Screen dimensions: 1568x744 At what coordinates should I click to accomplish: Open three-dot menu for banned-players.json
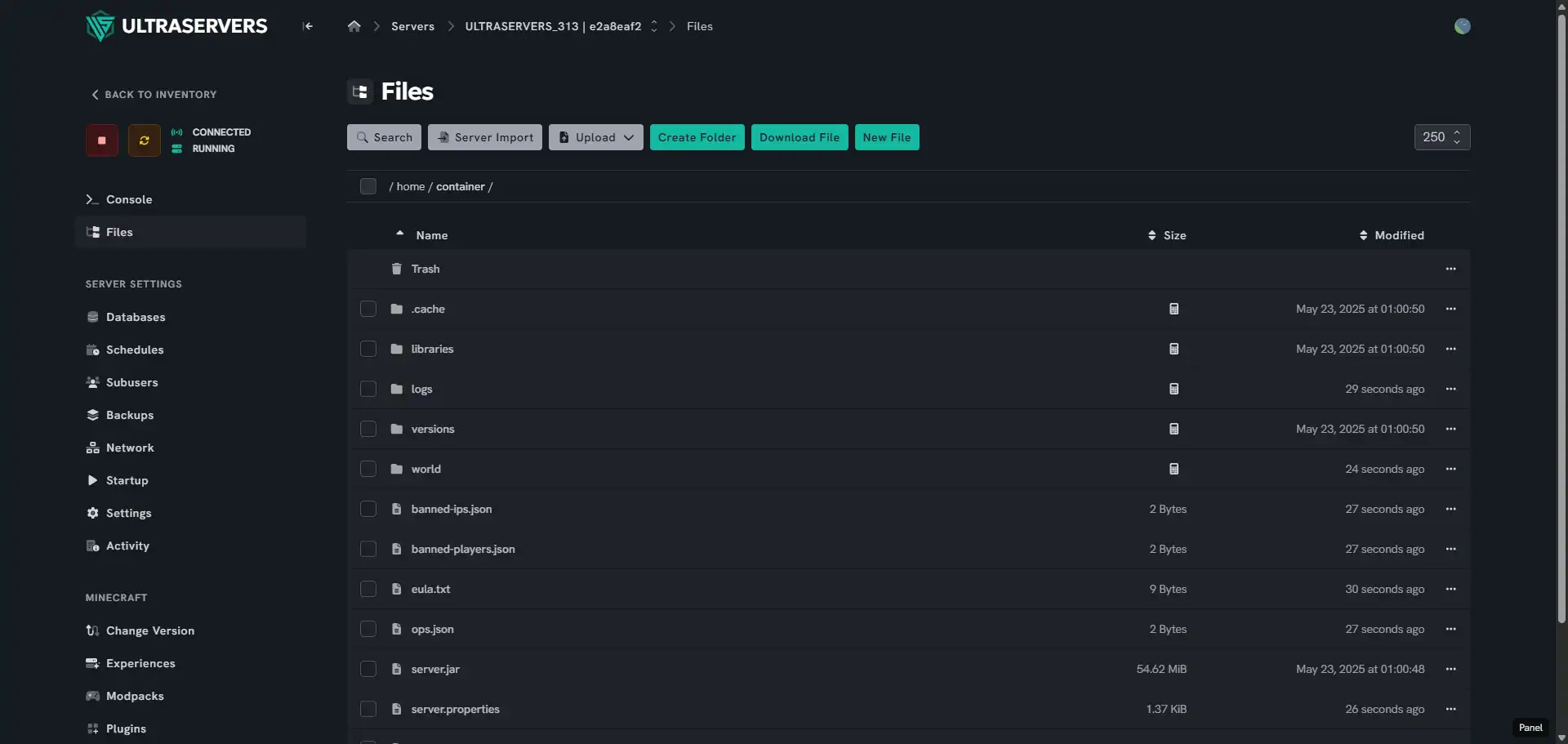(x=1450, y=549)
